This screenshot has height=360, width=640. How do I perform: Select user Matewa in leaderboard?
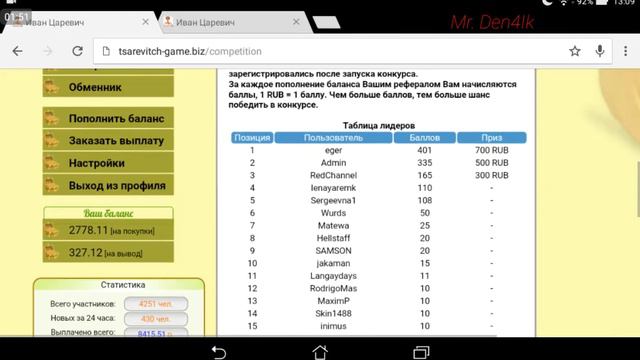[333, 226]
